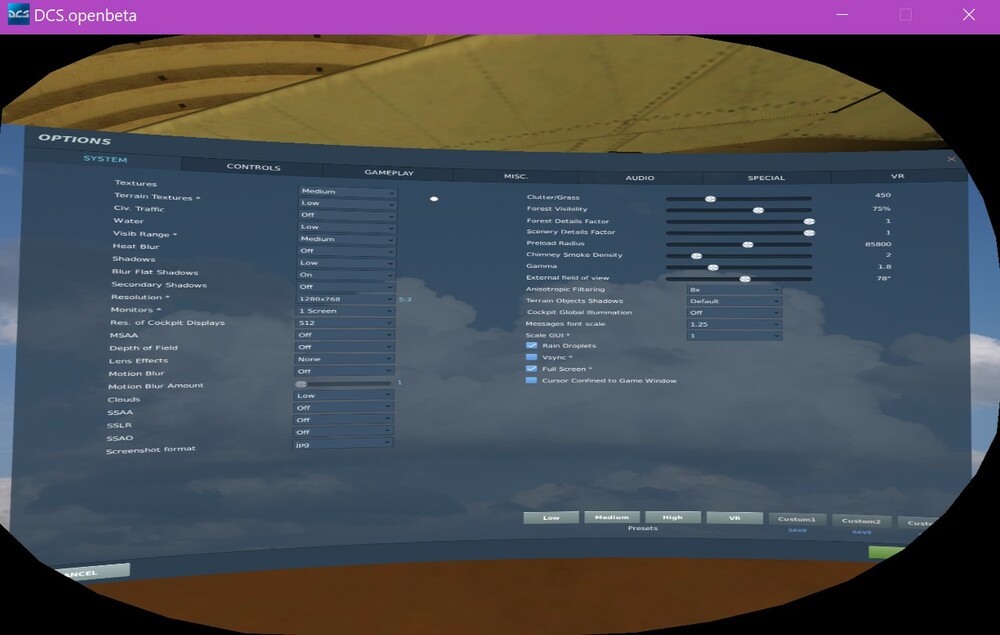The width and height of the screenshot is (1000, 635).
Task: Open the Civ. Traffic dropdown
Action: pos(348,215)
